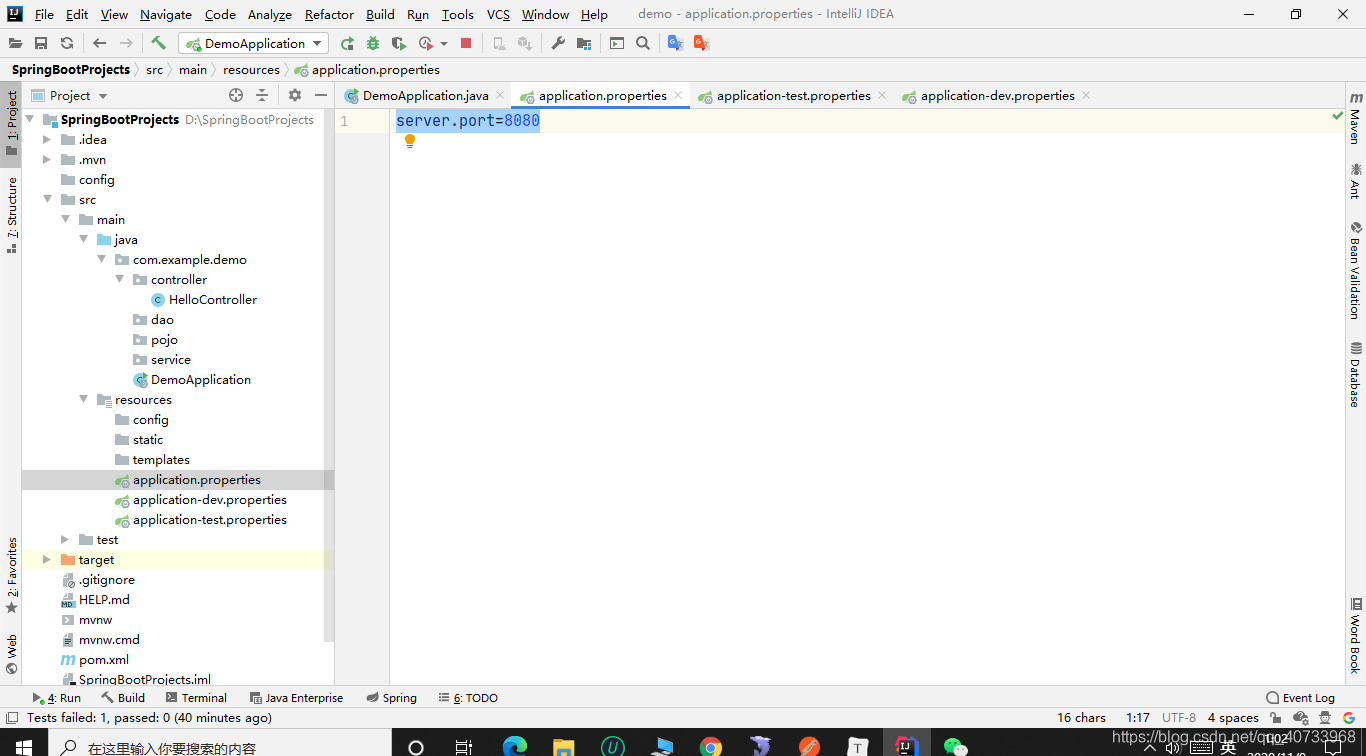The width and height of the screenshot is (1366, 756).
Task: Select HelloController in the project tree
Action: point(212,299)
